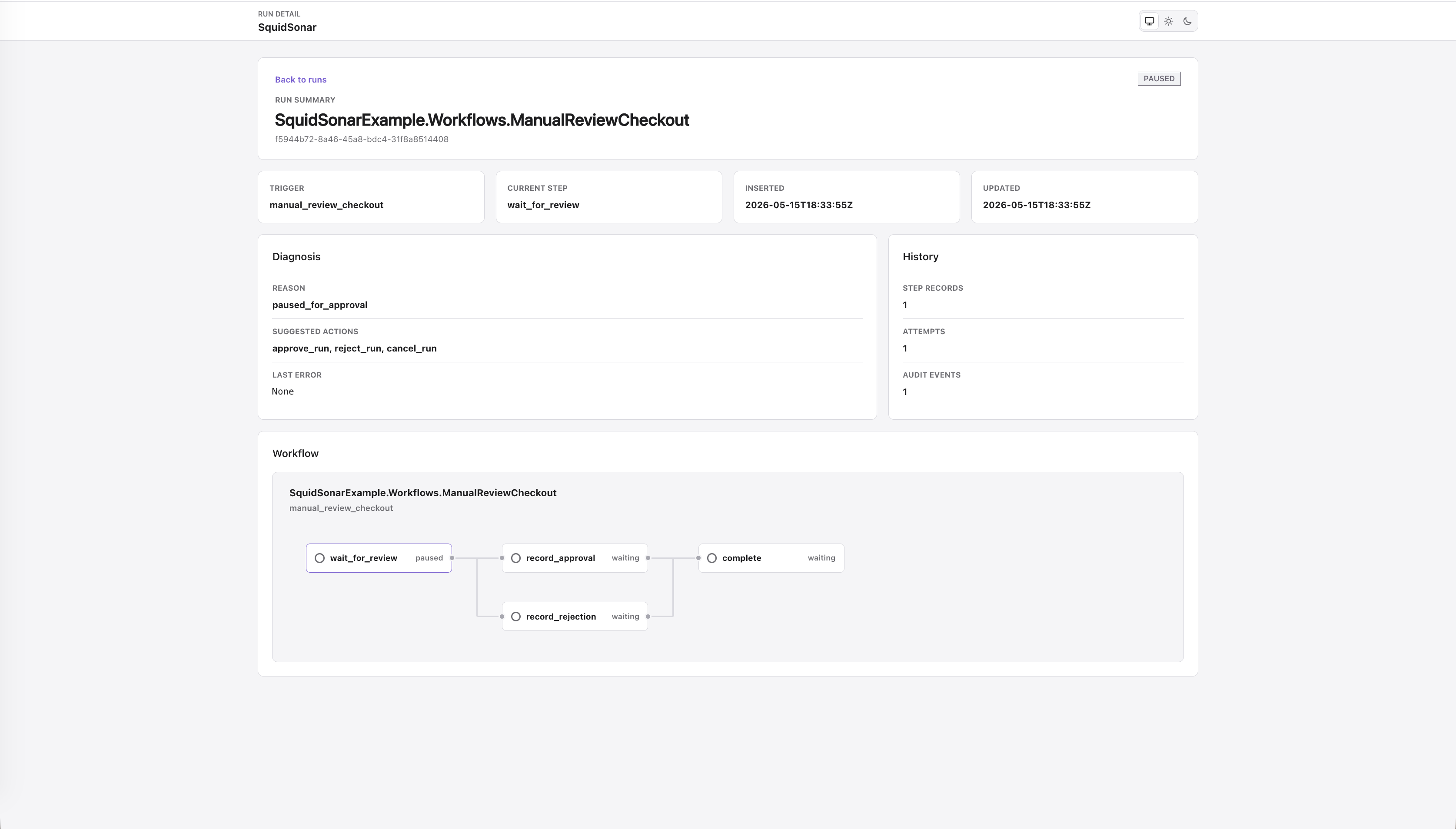Image resolution: width=1456 pixels, height=829 pixels.
Task: Click status circle on record_rejection node
Action: [x=516, y=617]
